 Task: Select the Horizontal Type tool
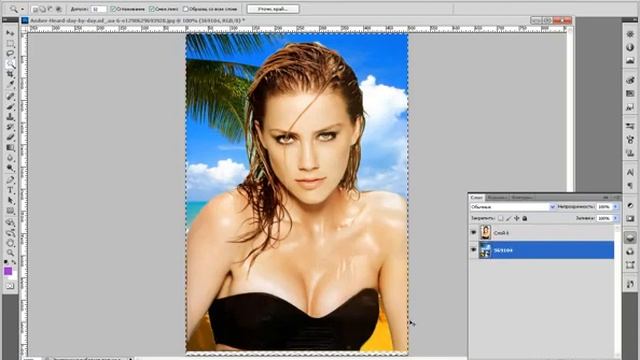(10, 191)
